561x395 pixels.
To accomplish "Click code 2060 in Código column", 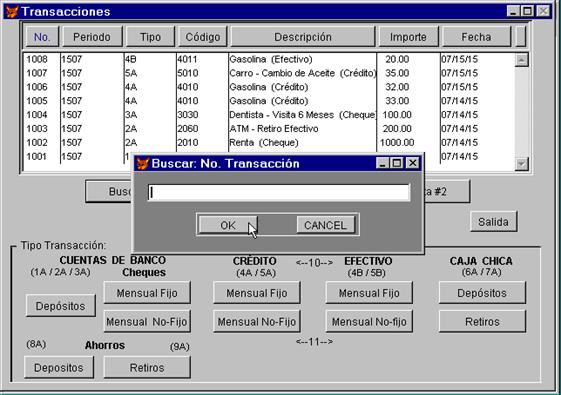I will coord(187,128).
